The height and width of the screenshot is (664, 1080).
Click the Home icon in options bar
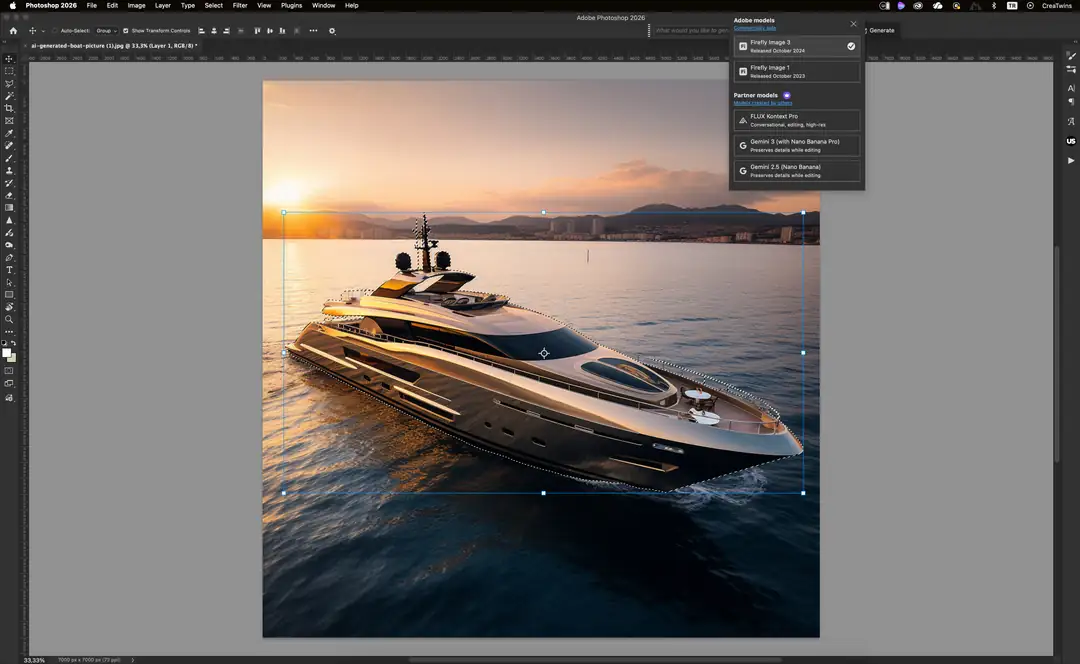pyautogui.click(x=13, y=31)
